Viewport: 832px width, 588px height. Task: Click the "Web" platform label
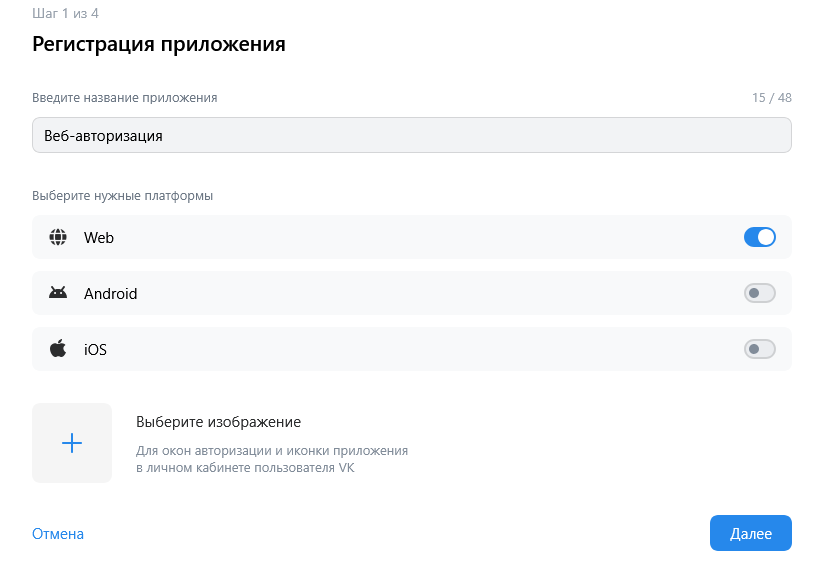point(99,238)
